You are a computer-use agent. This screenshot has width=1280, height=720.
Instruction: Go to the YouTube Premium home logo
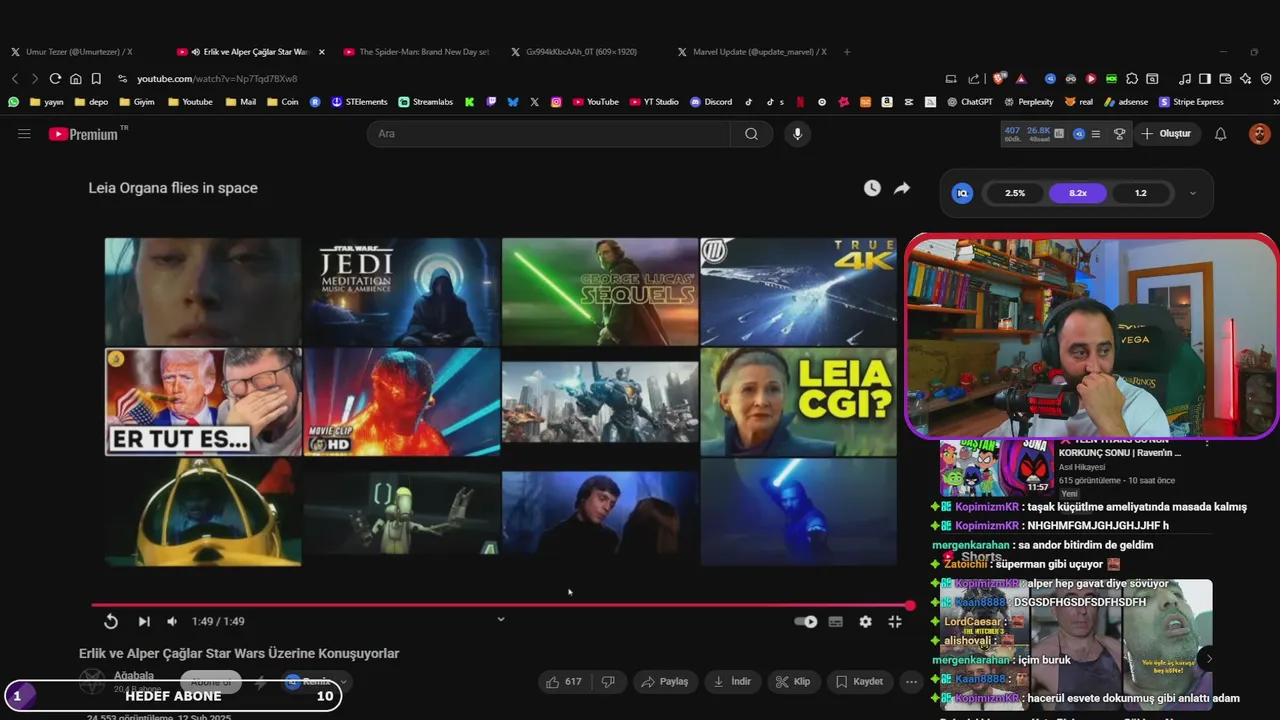click(88, 134)
